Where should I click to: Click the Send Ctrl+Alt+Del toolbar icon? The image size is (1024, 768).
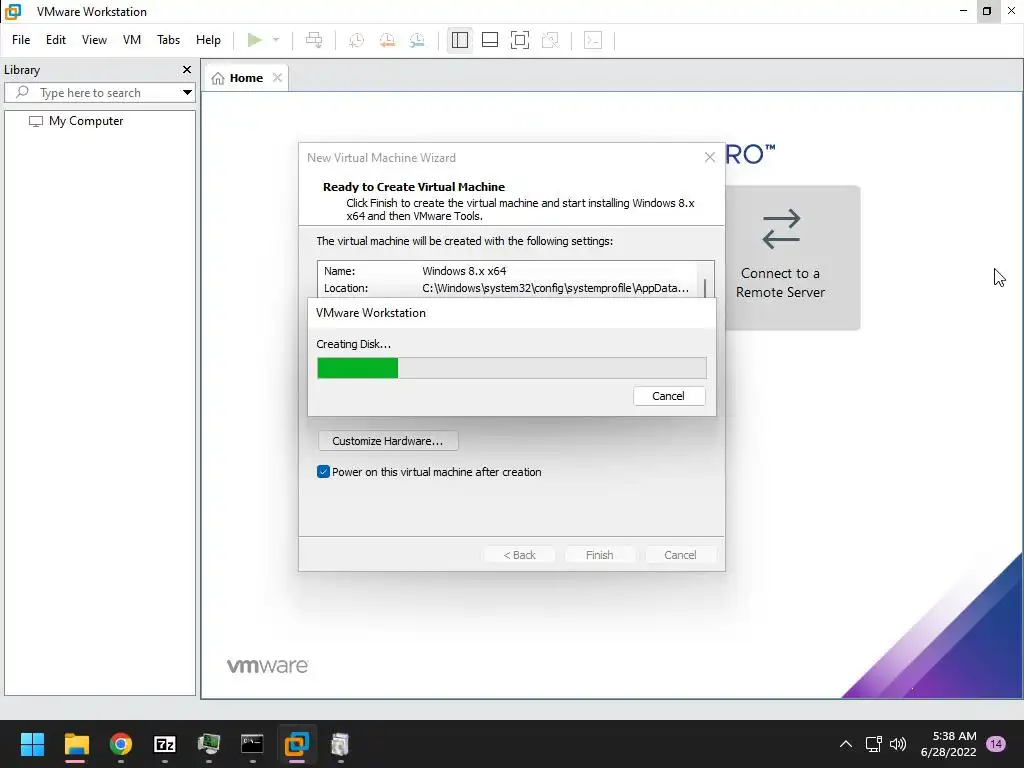coord(314,40)
